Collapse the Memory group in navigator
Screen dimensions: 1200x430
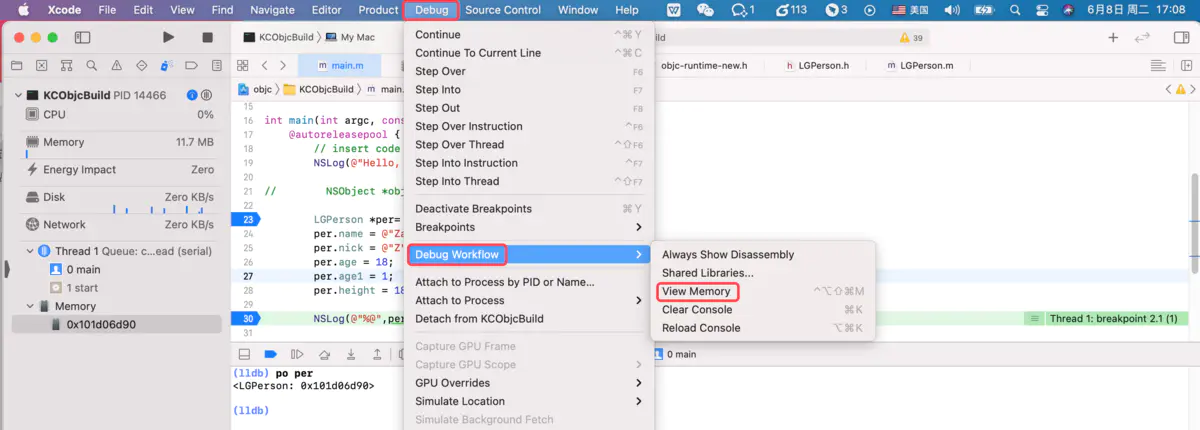pyautogui.click(x=30, y=306)
